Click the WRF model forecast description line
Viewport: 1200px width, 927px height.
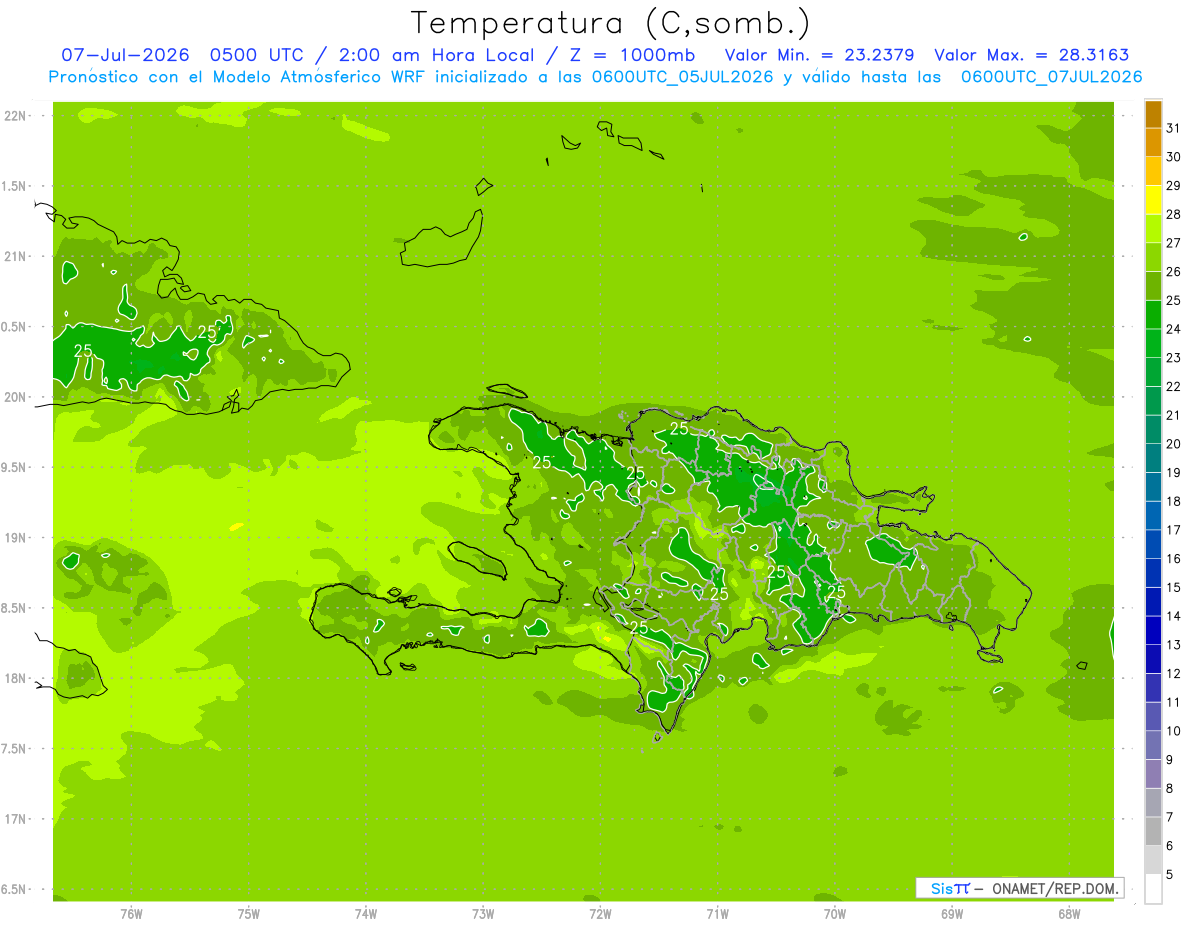coord(595,77)
